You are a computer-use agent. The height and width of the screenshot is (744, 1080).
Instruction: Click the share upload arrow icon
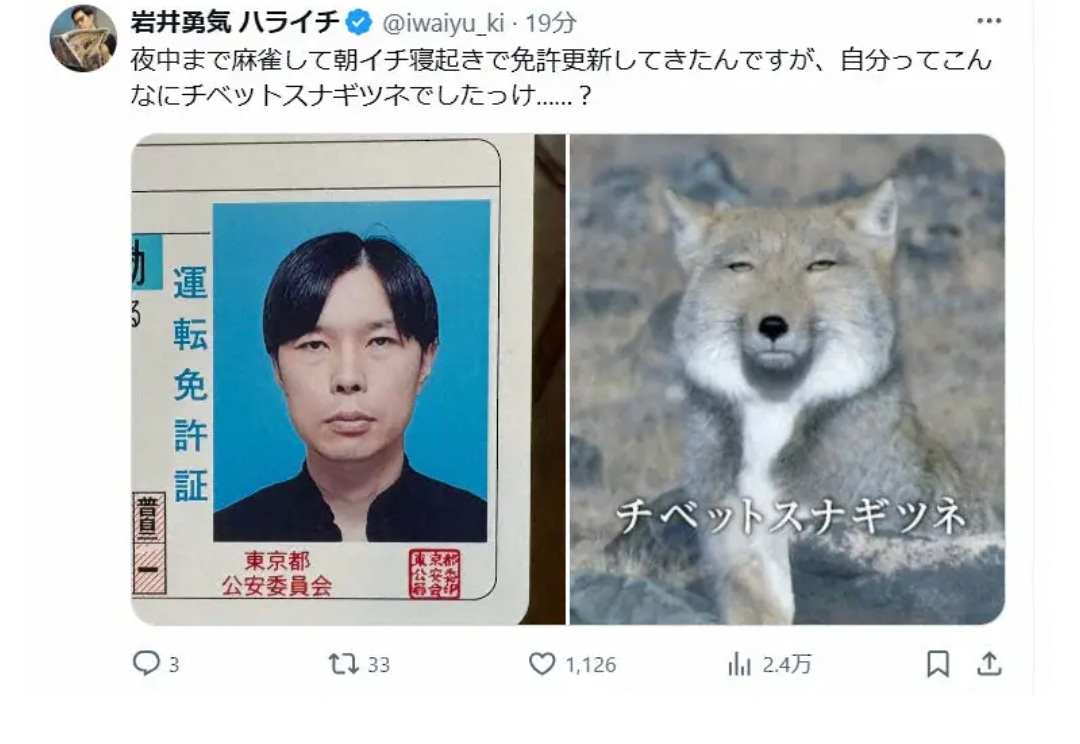click(989, 664)
